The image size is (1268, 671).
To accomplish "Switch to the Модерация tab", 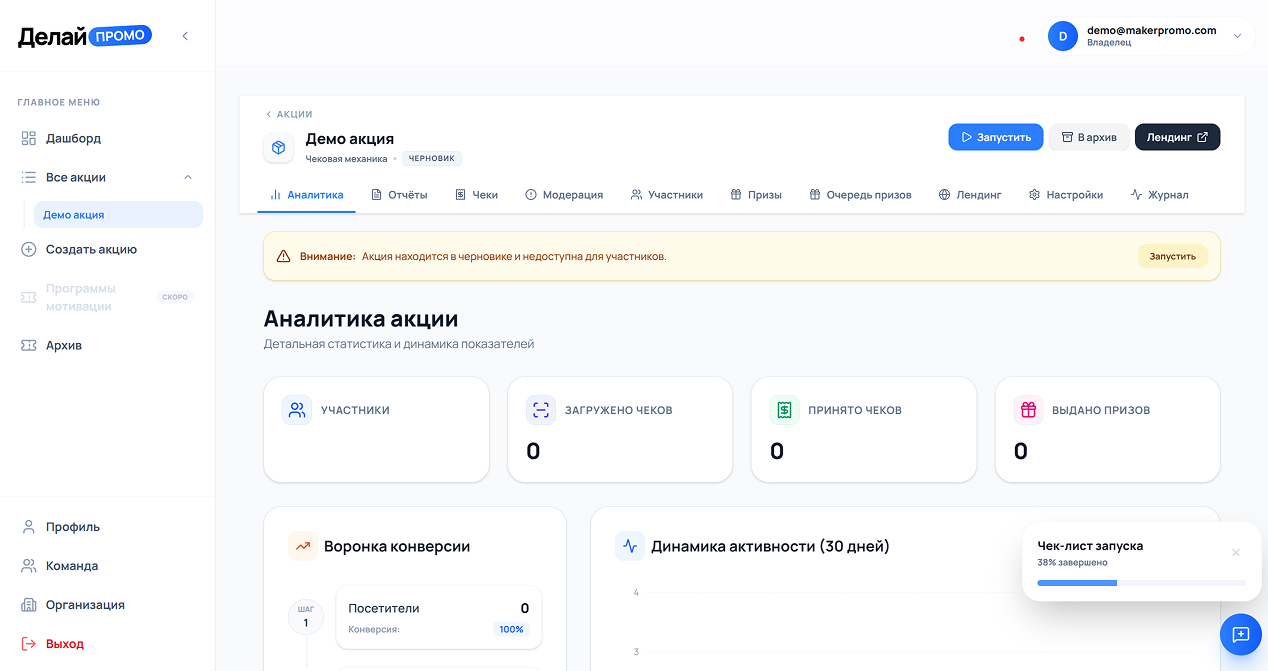I will pos(564,195).
